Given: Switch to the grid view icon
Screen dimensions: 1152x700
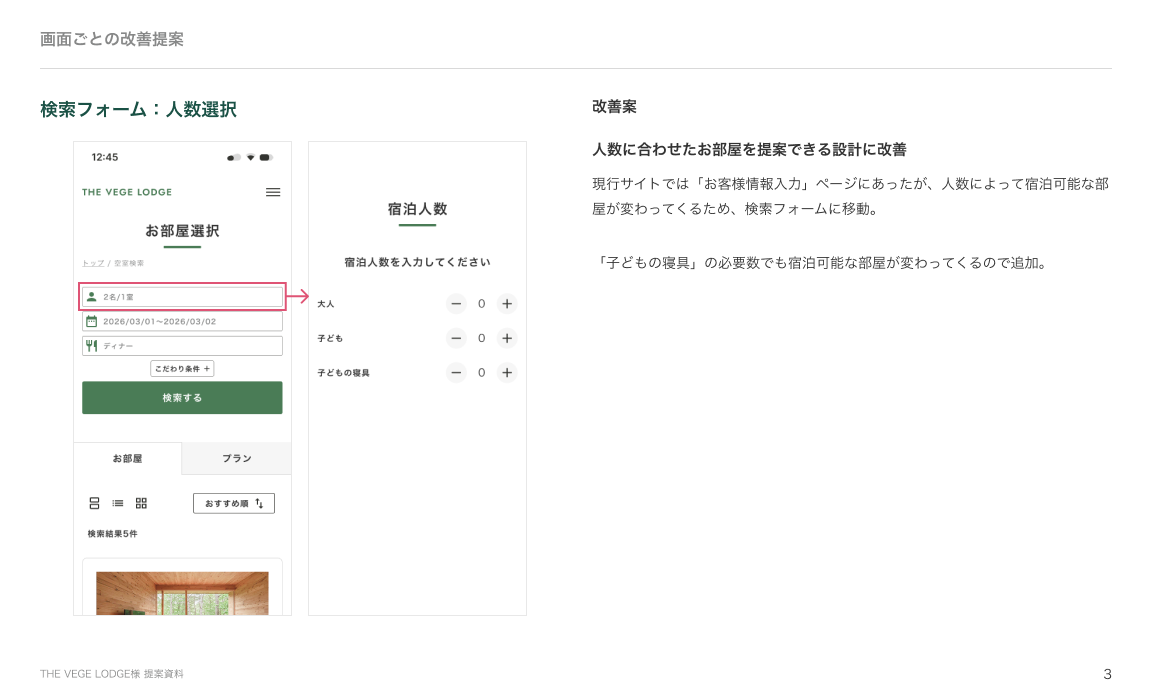Looking at the screenshot, I should click(x=141, y=503).
